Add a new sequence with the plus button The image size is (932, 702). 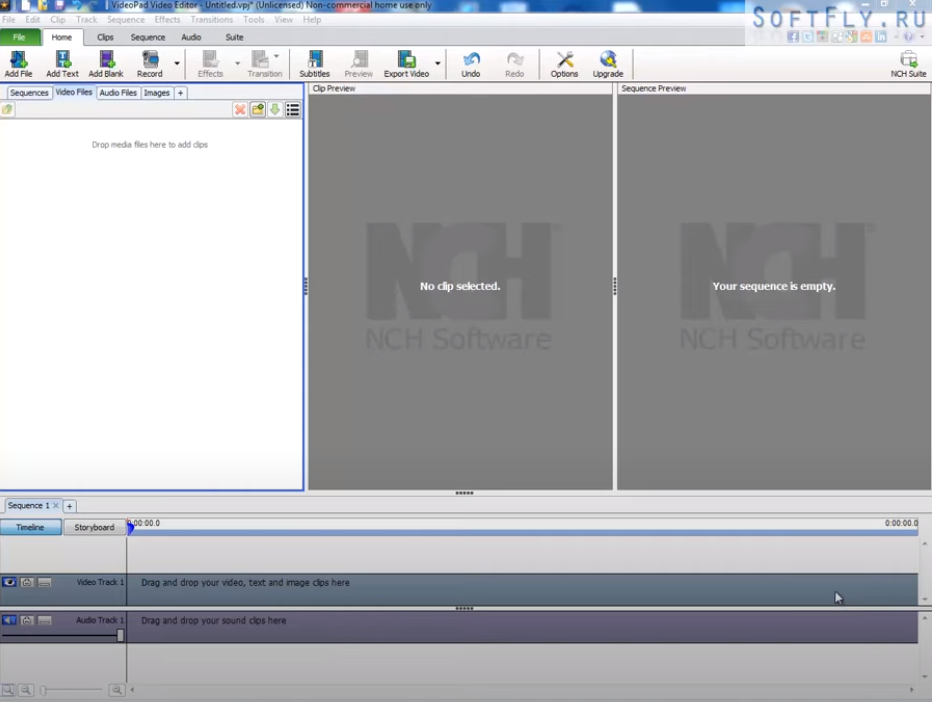(70, 506)
